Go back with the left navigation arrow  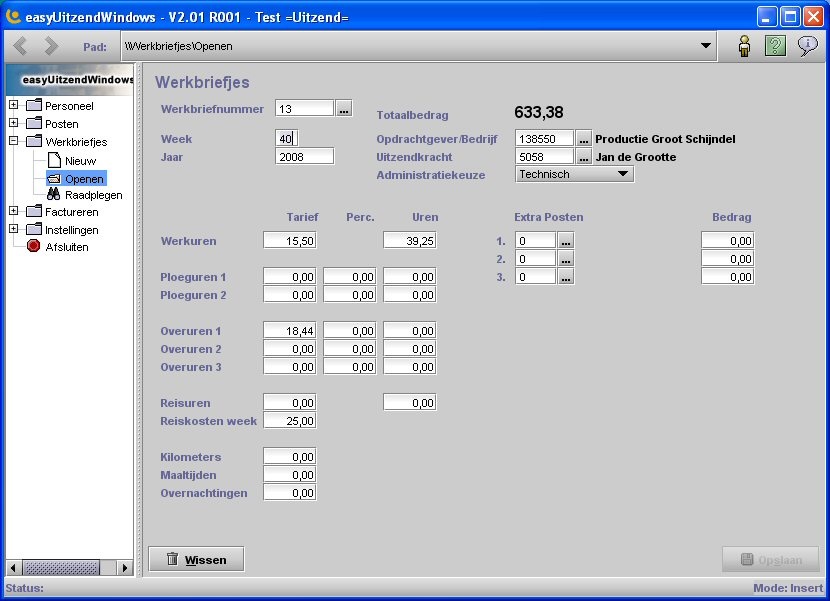pos(21,46)
